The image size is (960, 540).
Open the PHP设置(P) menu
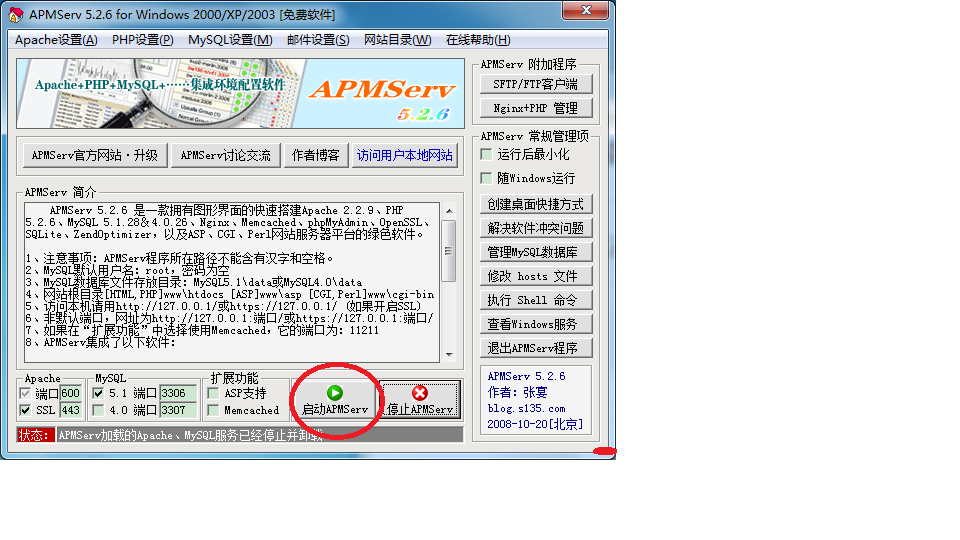[x=143, y=40]
